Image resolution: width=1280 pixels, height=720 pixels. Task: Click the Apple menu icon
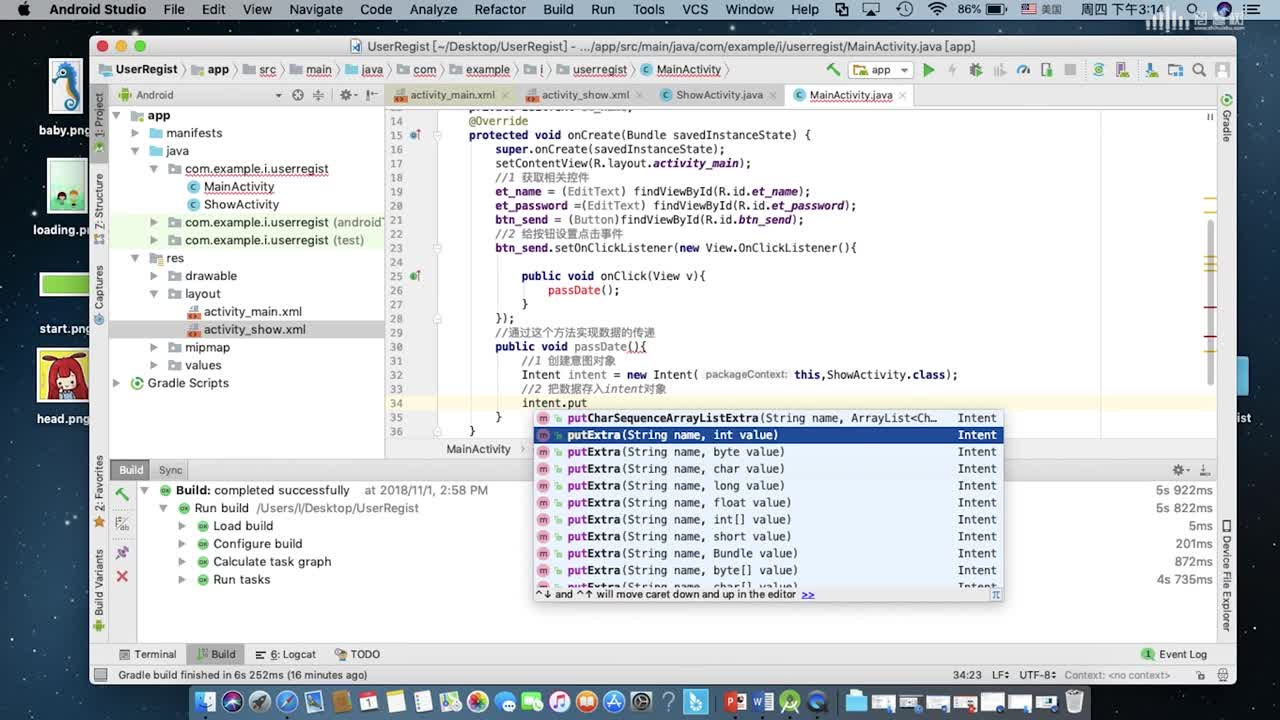click(x=23, y=9)
